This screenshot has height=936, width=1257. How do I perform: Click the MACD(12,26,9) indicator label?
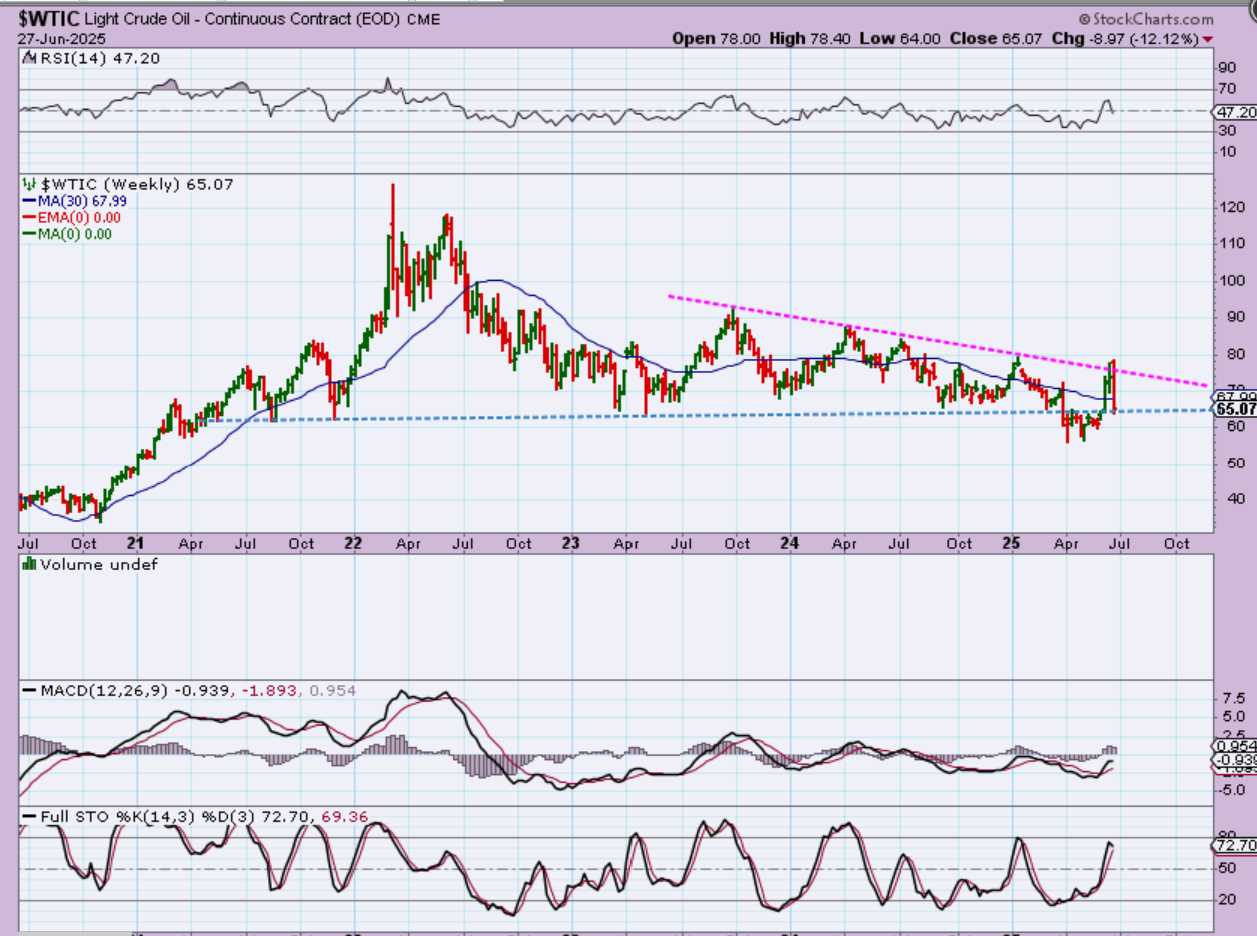[x=105, y=691]
